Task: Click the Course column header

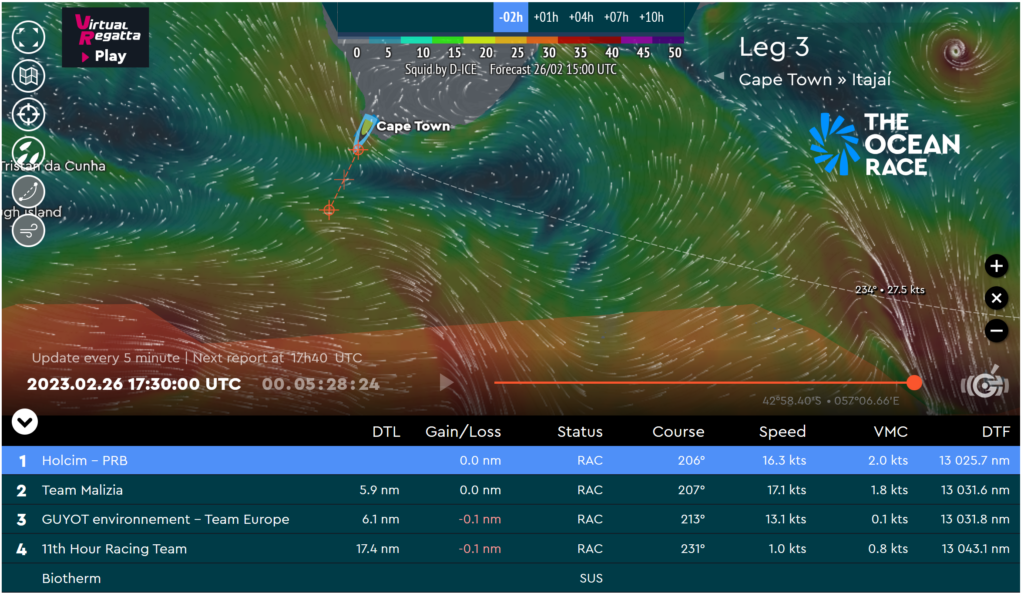Action: point(679,432)
